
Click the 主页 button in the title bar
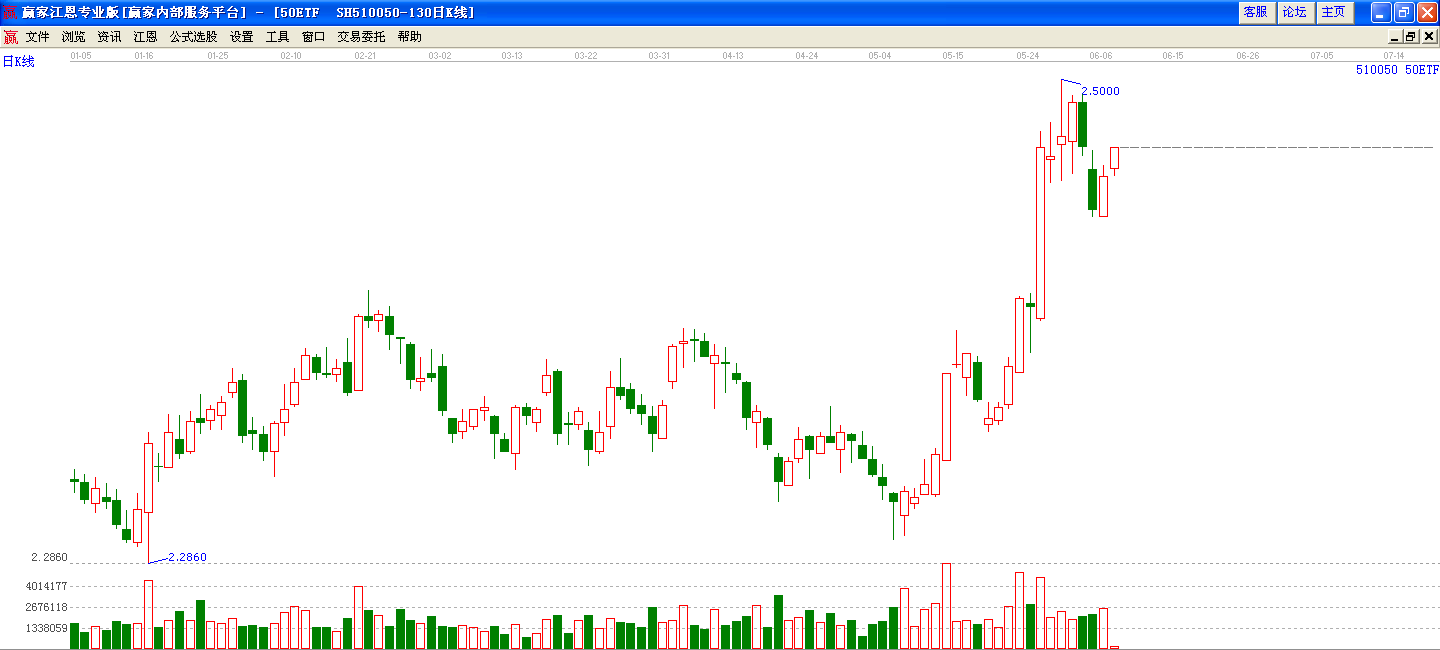[1333, 12]
